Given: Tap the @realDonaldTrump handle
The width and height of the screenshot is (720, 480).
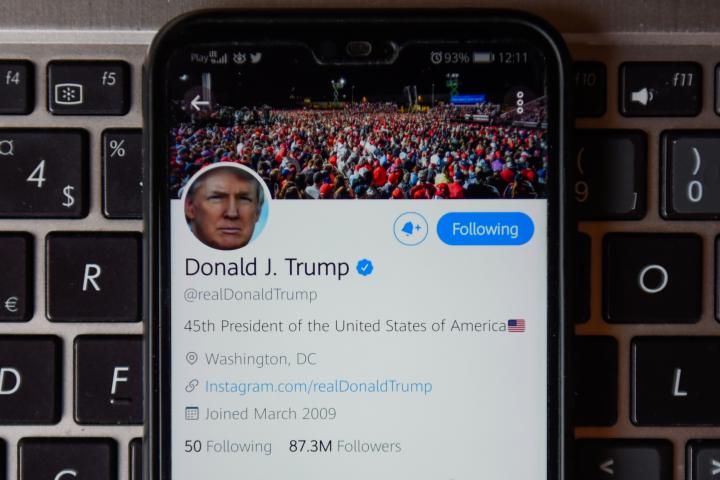Looking at the screenshot, I should pos(250,294).
